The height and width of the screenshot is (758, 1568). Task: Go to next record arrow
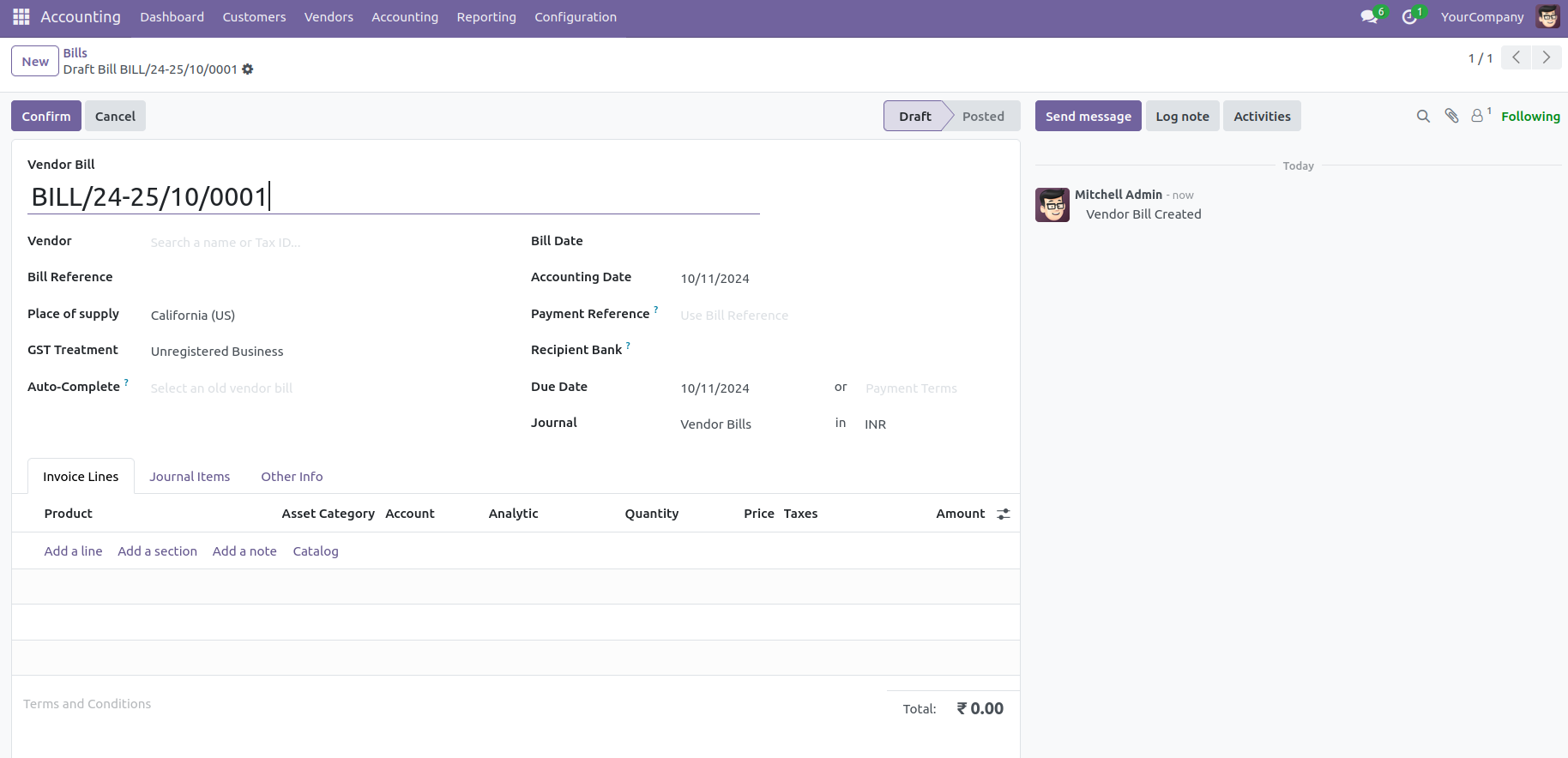pyautogui.click(x=1546, y=57)
